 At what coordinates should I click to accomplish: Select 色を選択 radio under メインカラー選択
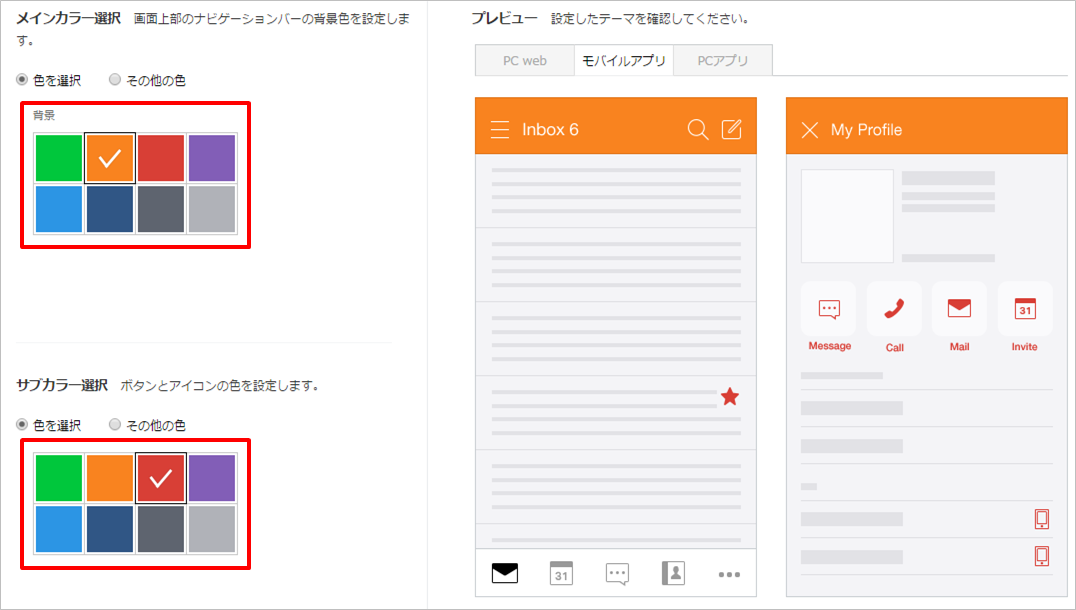pyautogui.click(x=23, y=80)
